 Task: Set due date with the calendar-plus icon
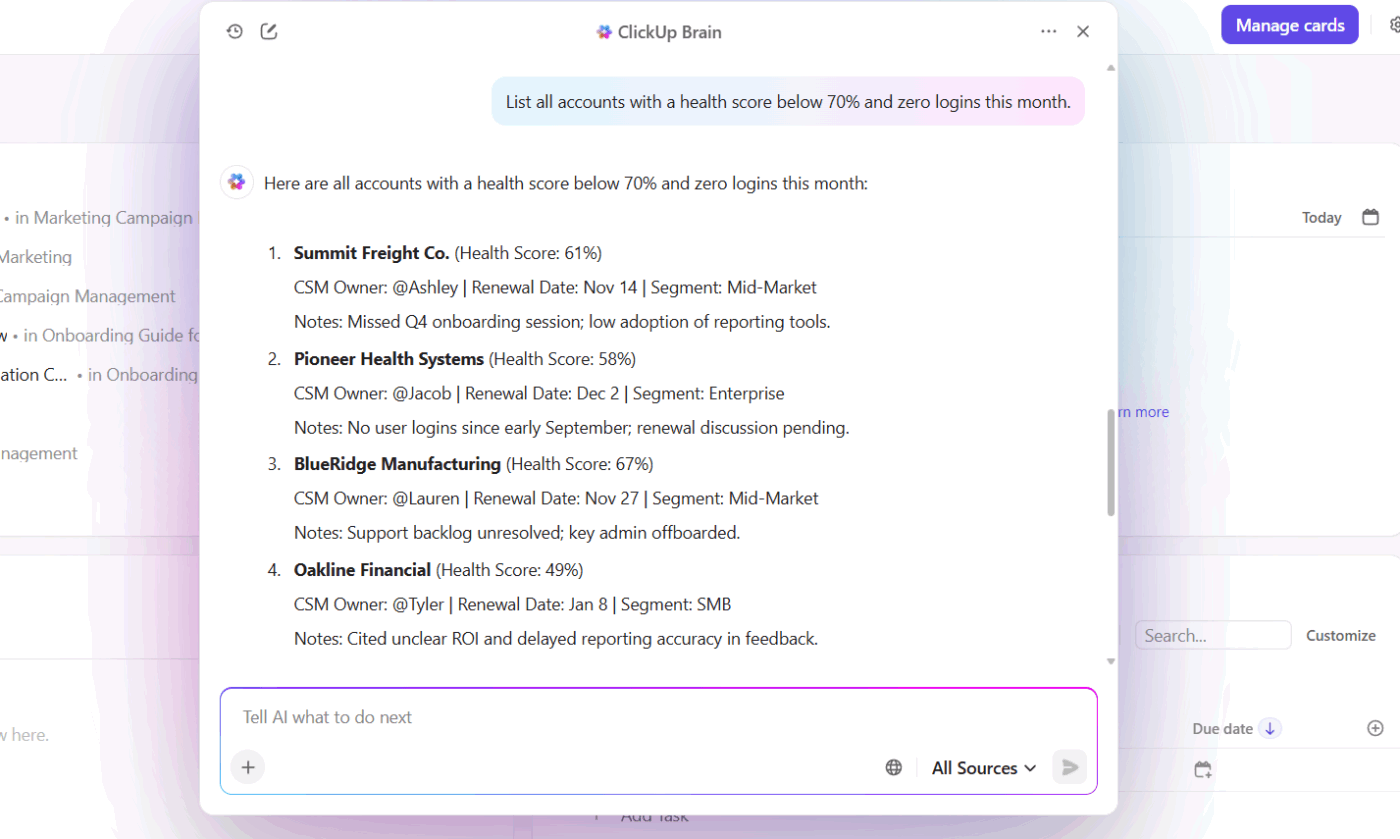point(1203,770)
